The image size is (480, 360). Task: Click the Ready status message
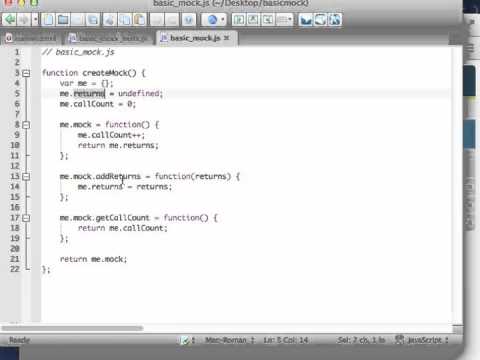click(x=20, y=340)
